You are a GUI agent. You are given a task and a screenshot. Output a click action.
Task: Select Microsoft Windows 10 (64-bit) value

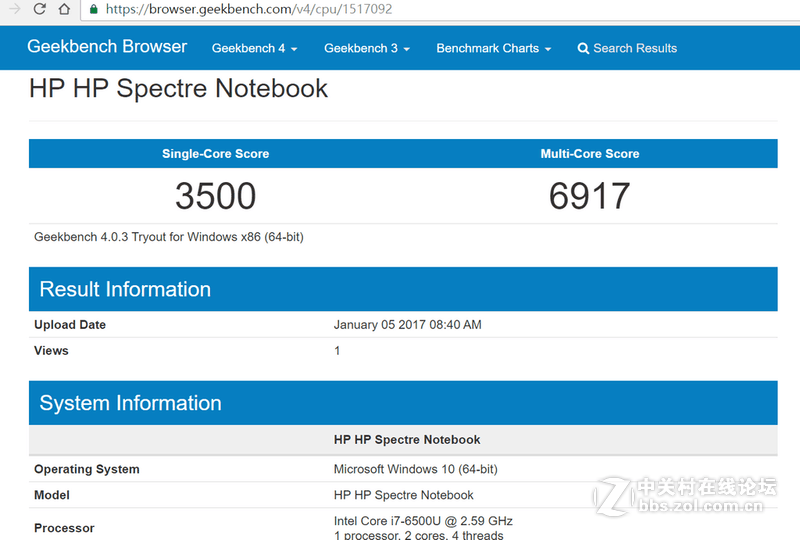click(x=416, y=469)
